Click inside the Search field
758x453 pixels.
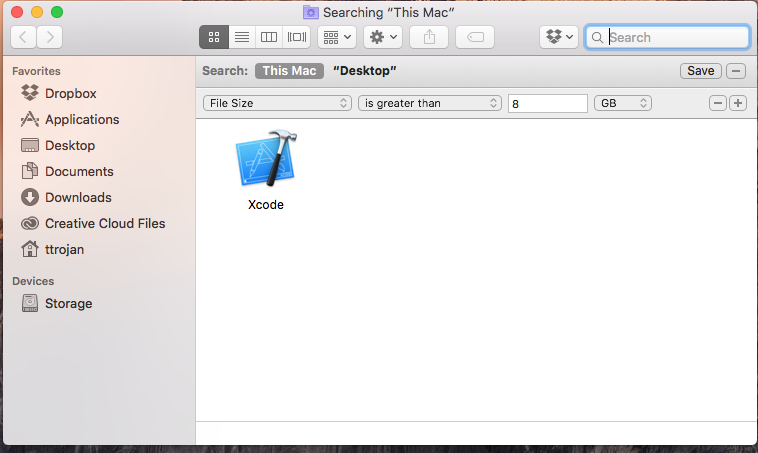pos(667,37)
